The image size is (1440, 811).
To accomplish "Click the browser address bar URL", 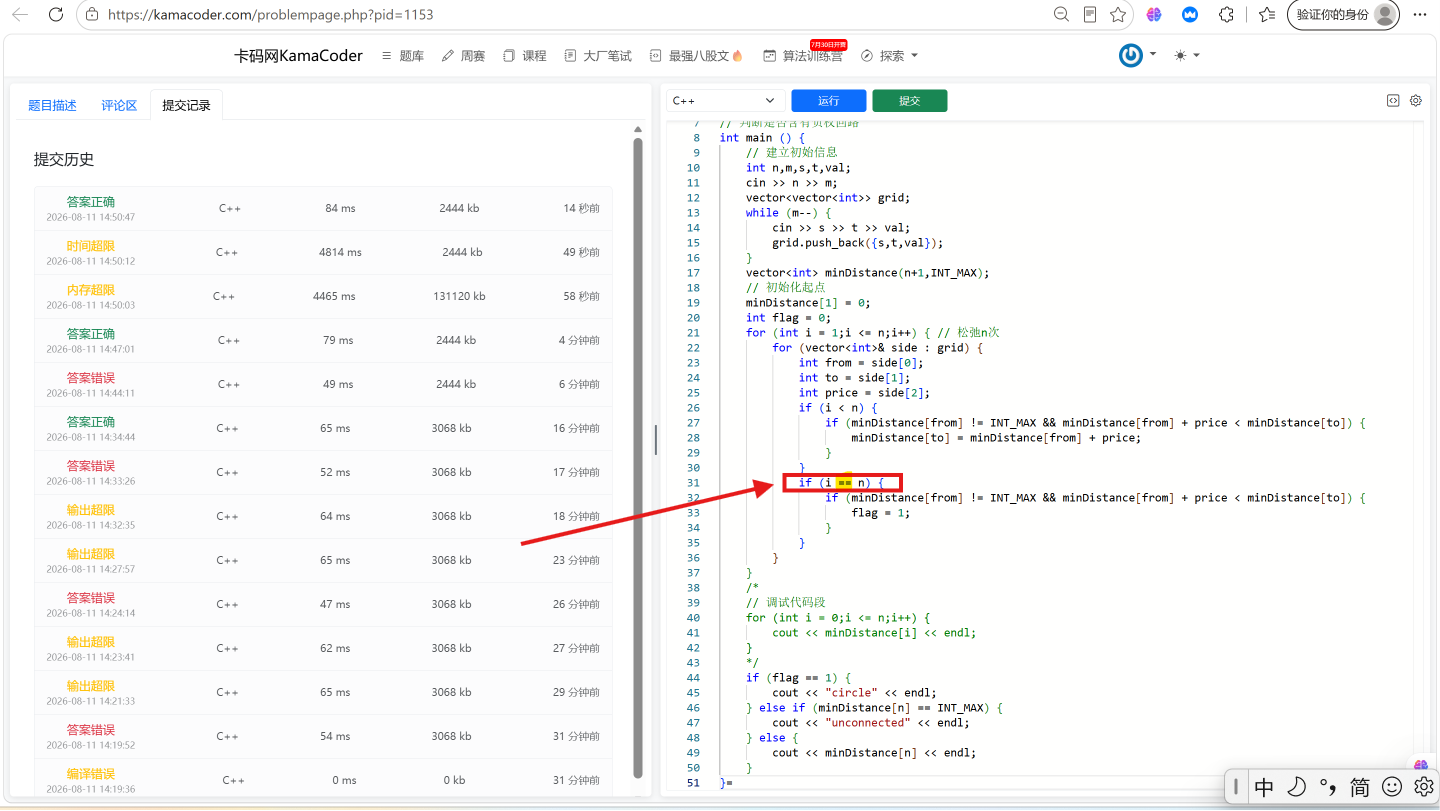I will coord(270,15).
